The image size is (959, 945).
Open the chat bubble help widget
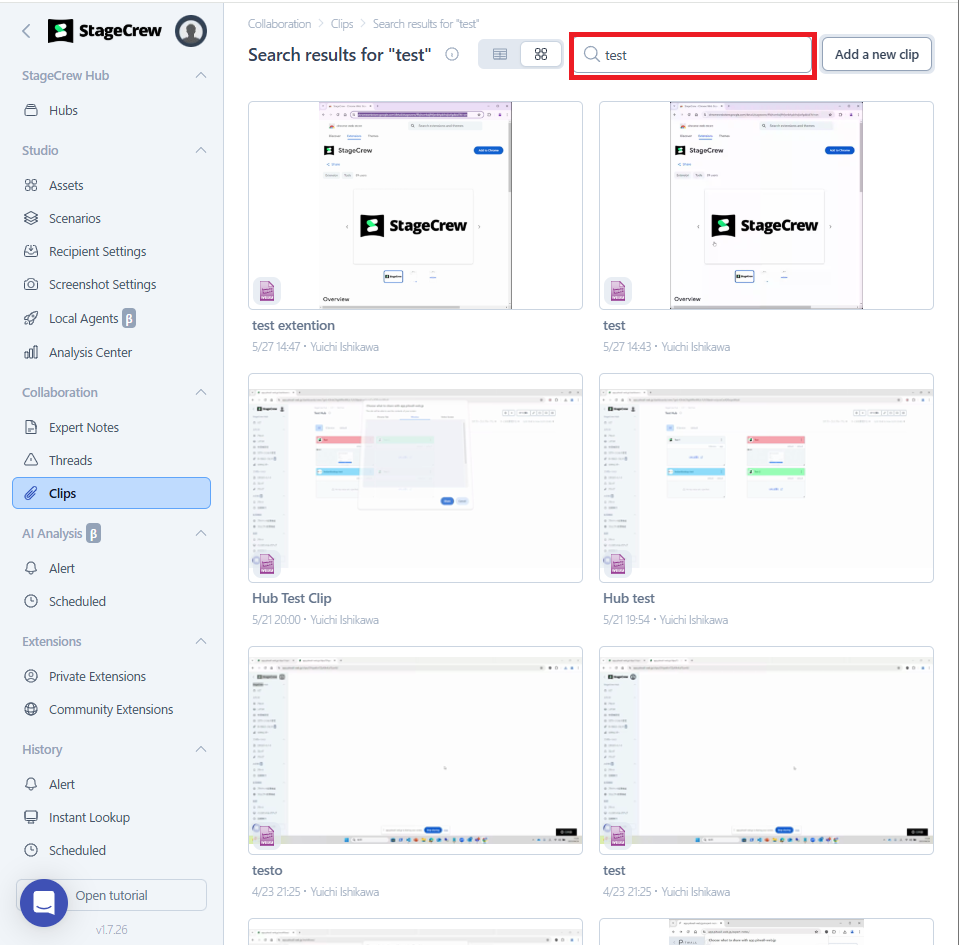point(44,902)
